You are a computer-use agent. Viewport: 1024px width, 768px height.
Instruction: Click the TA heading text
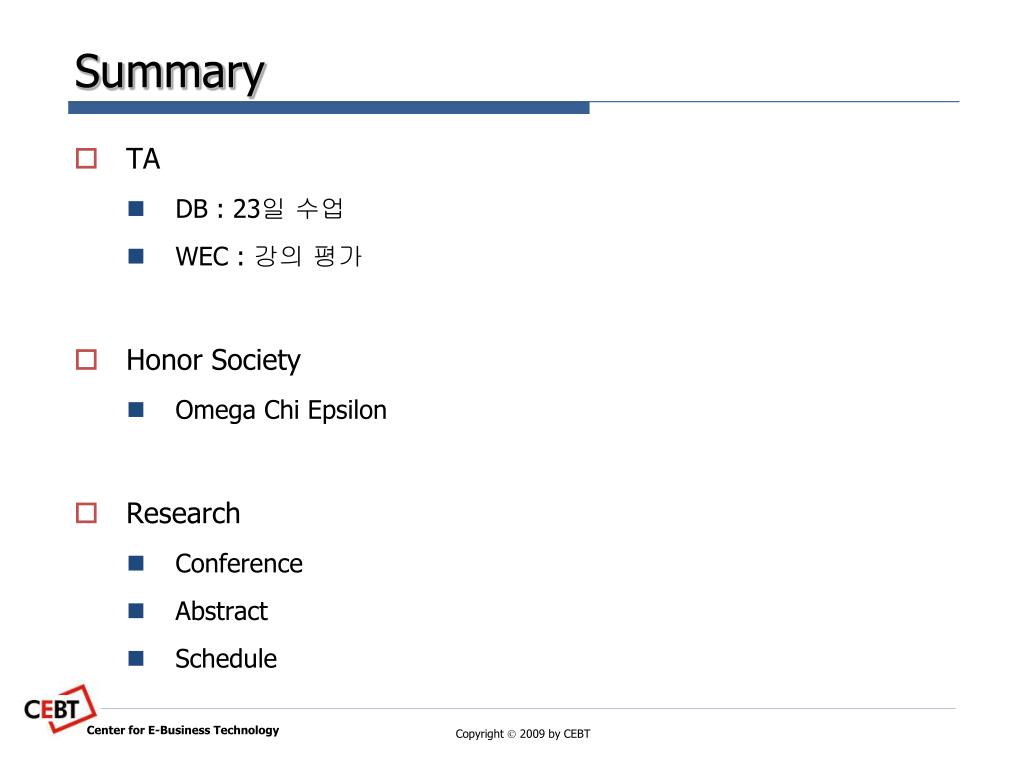(x=143, y=159)
